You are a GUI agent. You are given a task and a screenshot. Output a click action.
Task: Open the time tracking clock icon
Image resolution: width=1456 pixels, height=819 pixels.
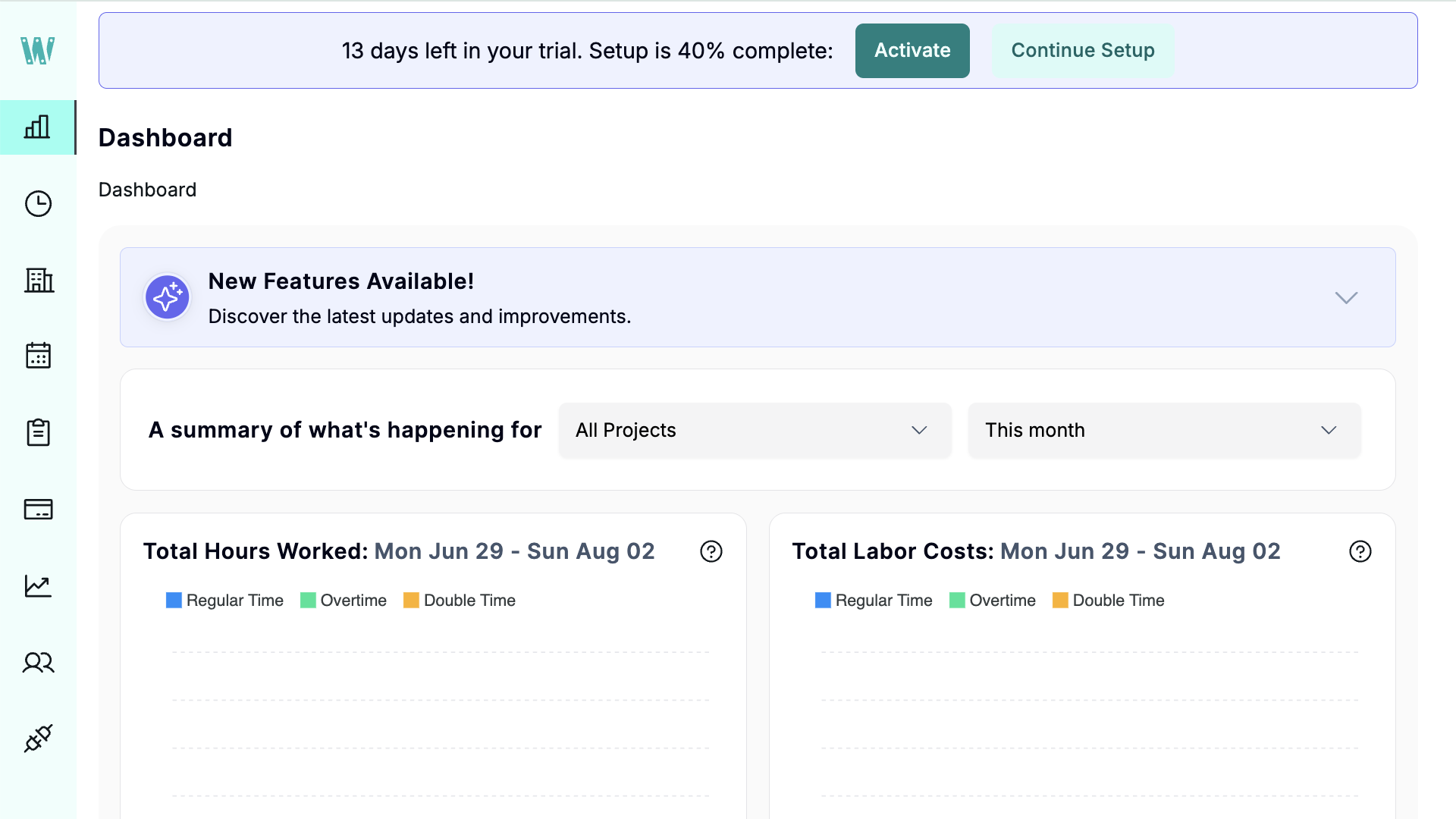[x=38, y=204]
